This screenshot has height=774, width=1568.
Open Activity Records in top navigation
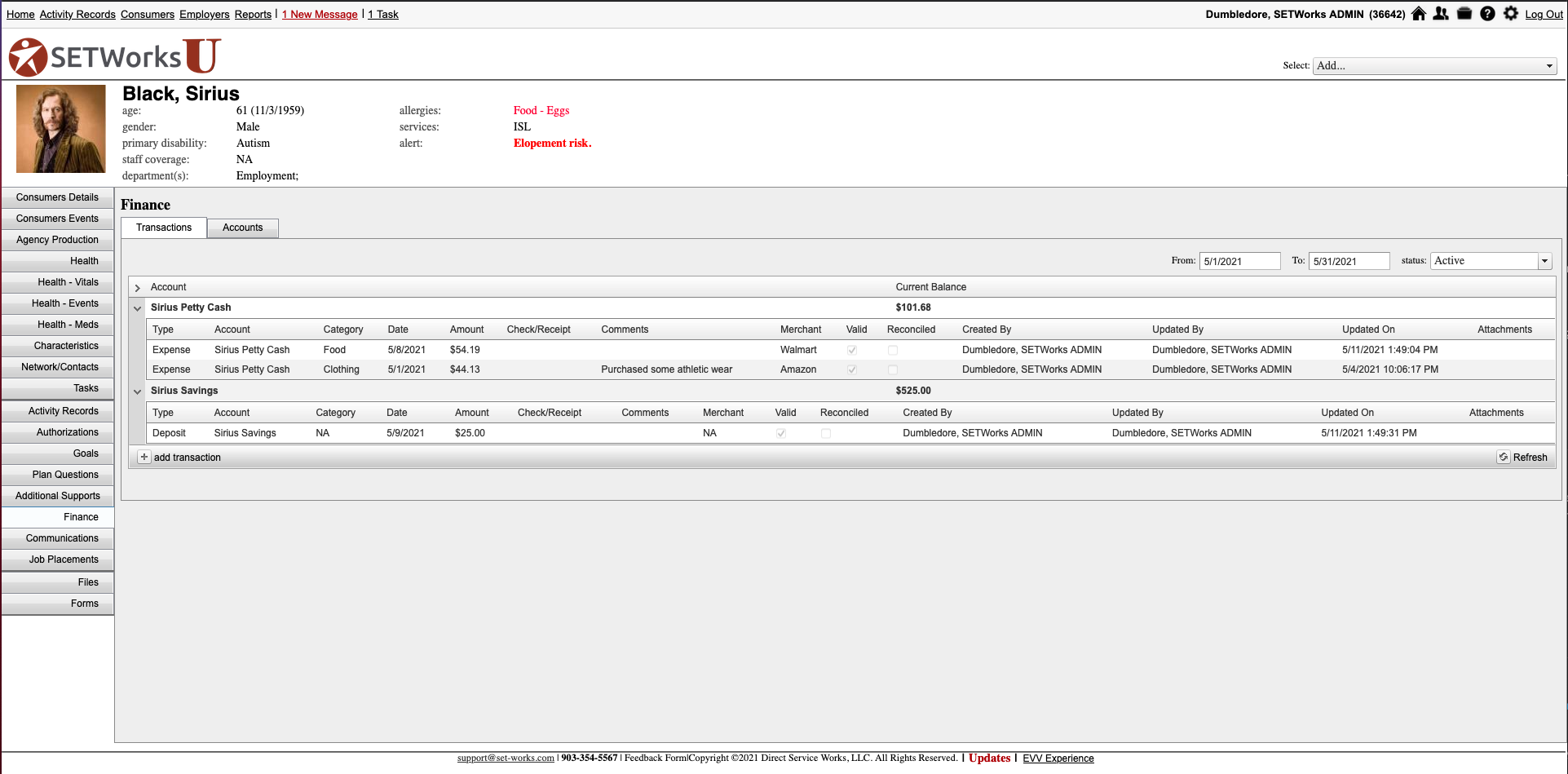77,15
